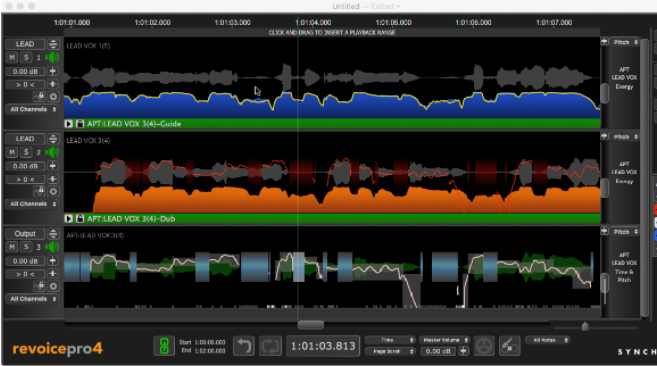The width and height of the screenshot is (657, 366).
Task: Toggle the green speaker on Output track 3
Action: (x=52, y=247)
